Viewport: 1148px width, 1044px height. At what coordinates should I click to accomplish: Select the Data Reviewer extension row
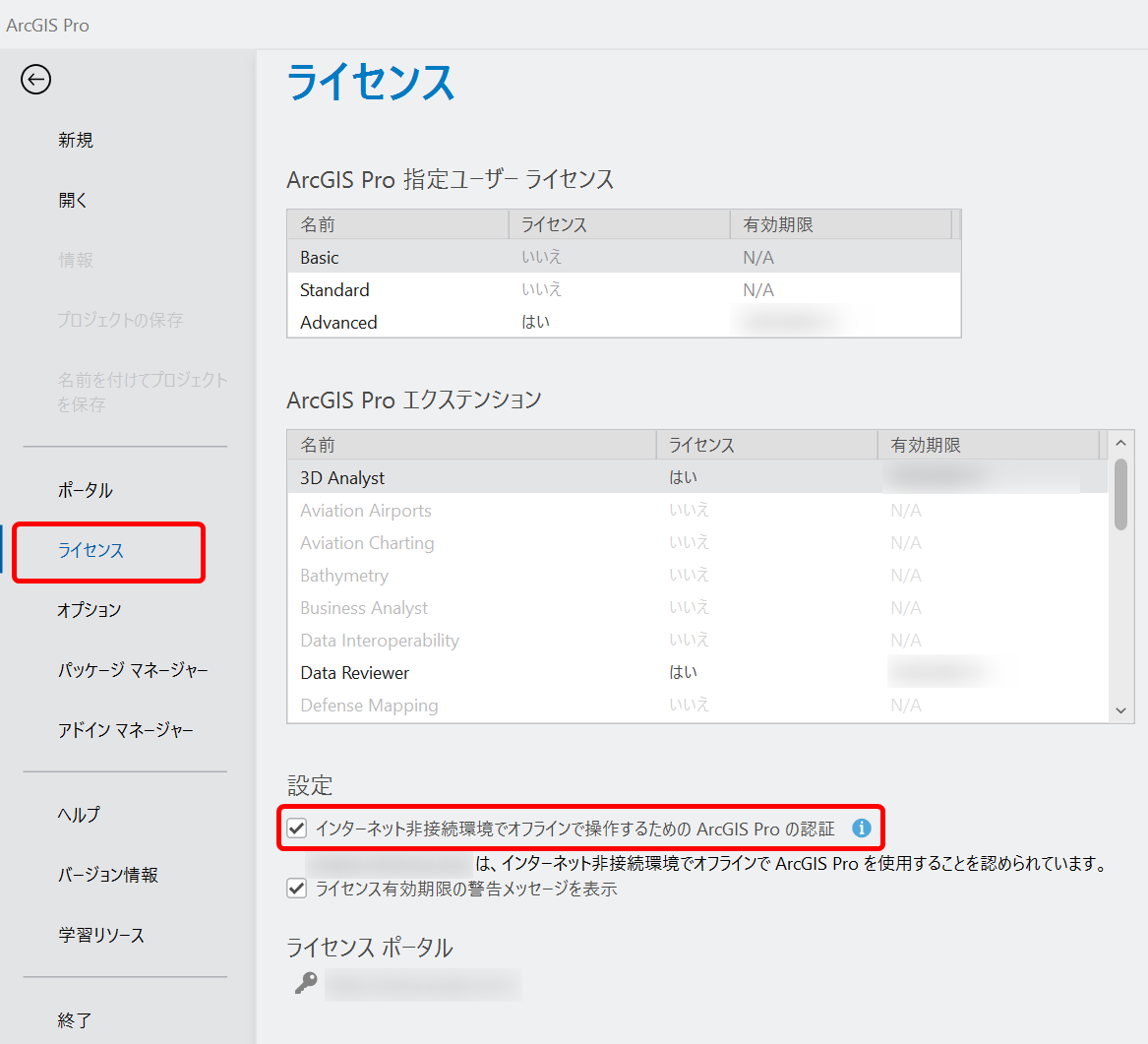(355, 673)
